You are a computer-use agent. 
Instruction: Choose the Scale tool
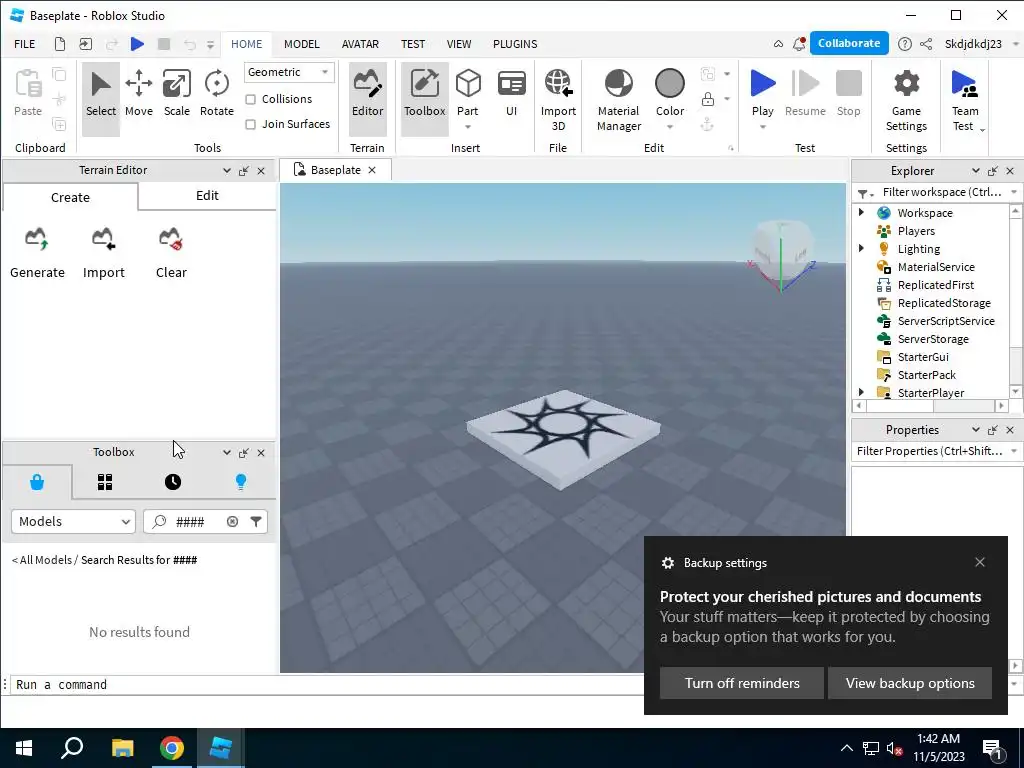pyautogui.click(x=176, y=95)
